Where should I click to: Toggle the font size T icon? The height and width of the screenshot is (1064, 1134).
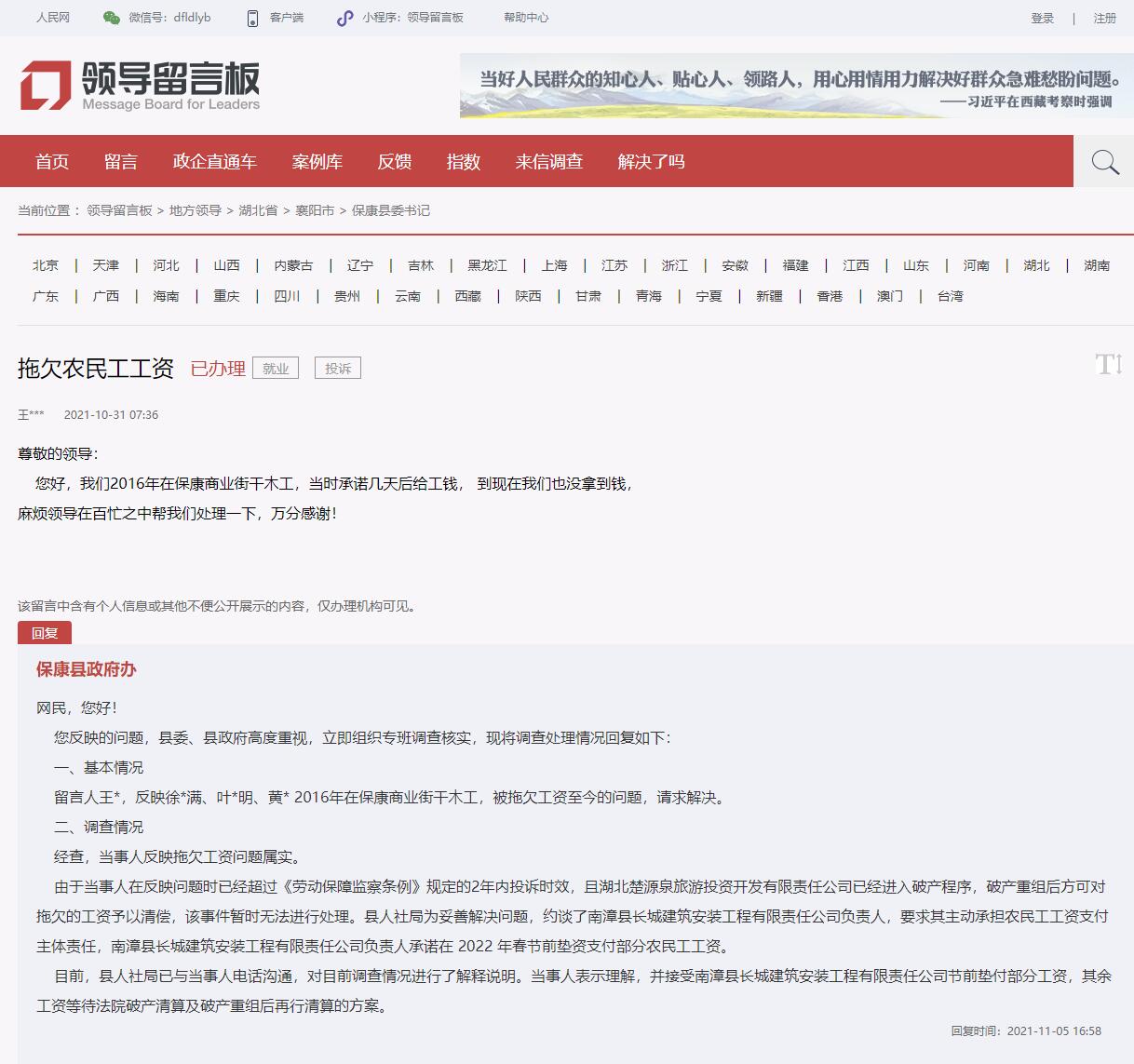1108,364
